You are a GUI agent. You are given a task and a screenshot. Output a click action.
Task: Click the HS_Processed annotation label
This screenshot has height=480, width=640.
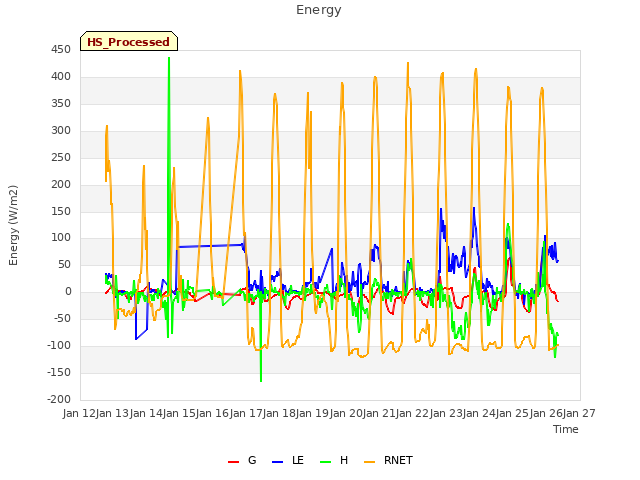pyautogui.click(x=129, y=41)
